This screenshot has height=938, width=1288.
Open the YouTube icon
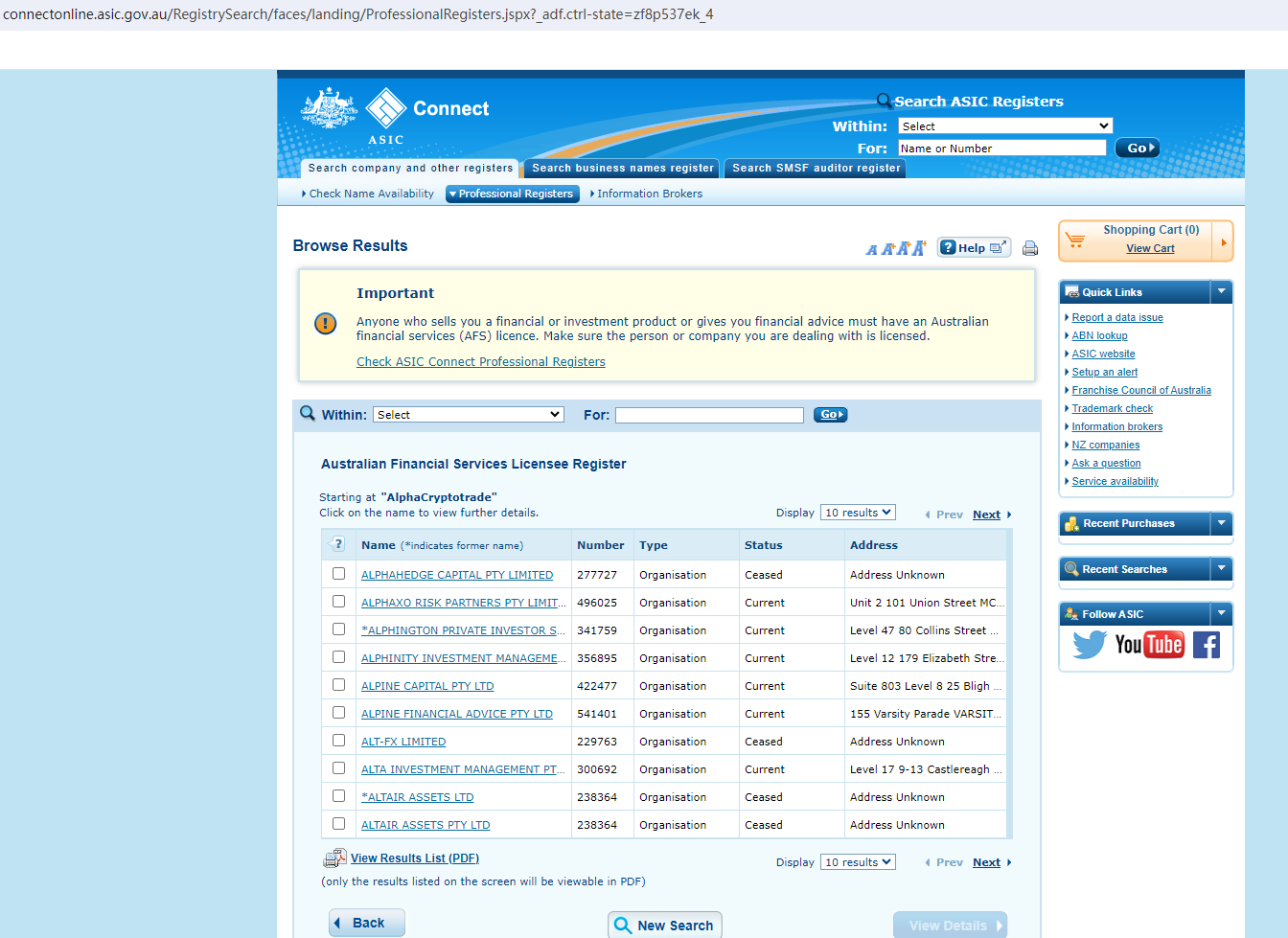click(x=1149, y=645)
